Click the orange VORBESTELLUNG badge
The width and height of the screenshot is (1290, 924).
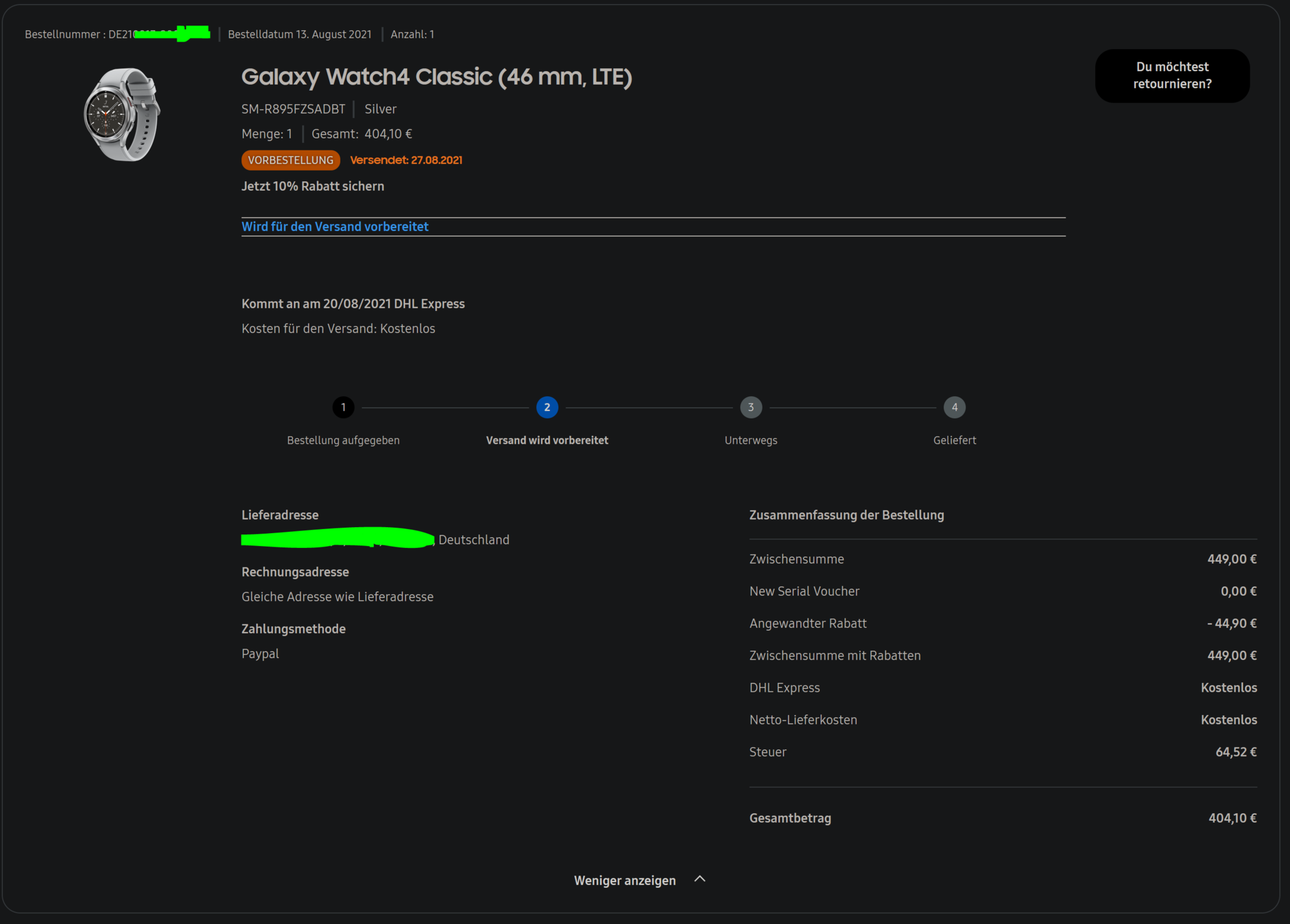coord(291,160)
